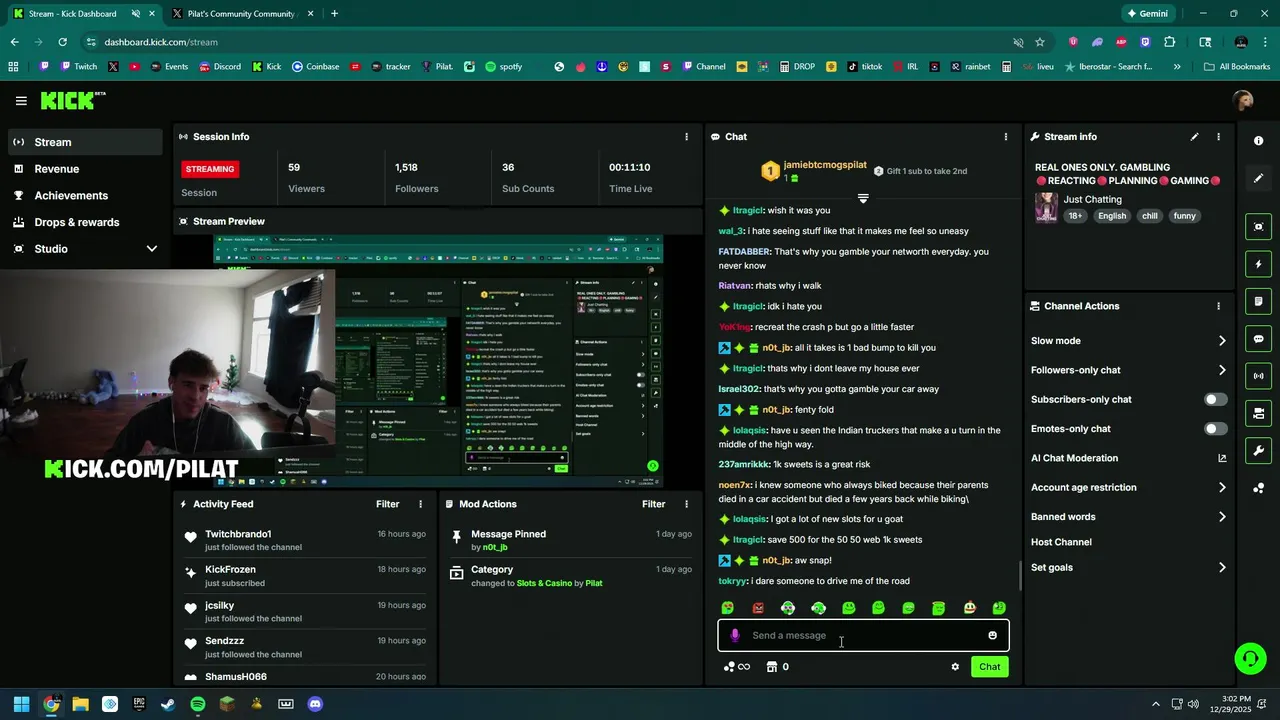Click the shop icon below chat
Viewport: 1280px width, 720px height.
(x=771, y=667)
